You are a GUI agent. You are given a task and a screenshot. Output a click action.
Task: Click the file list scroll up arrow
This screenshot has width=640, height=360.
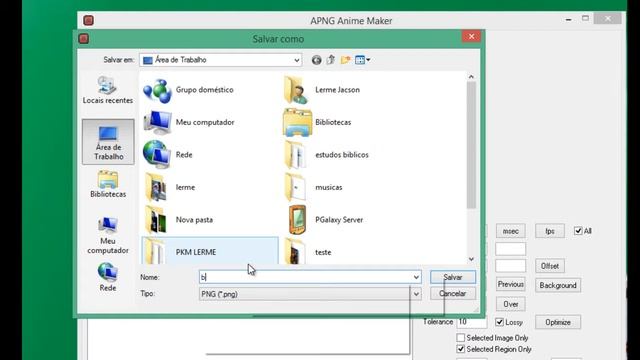[x=471, y=77]
